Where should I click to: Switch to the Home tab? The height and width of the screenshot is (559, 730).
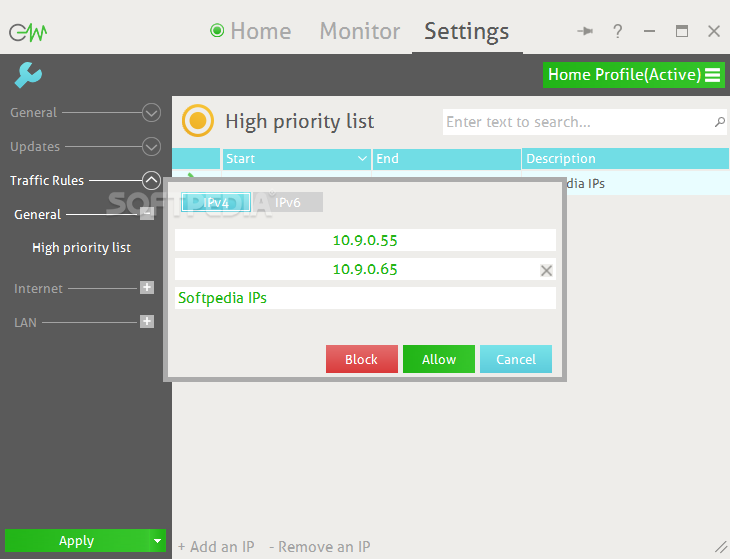pyautogui.click(x=261, y=31)
